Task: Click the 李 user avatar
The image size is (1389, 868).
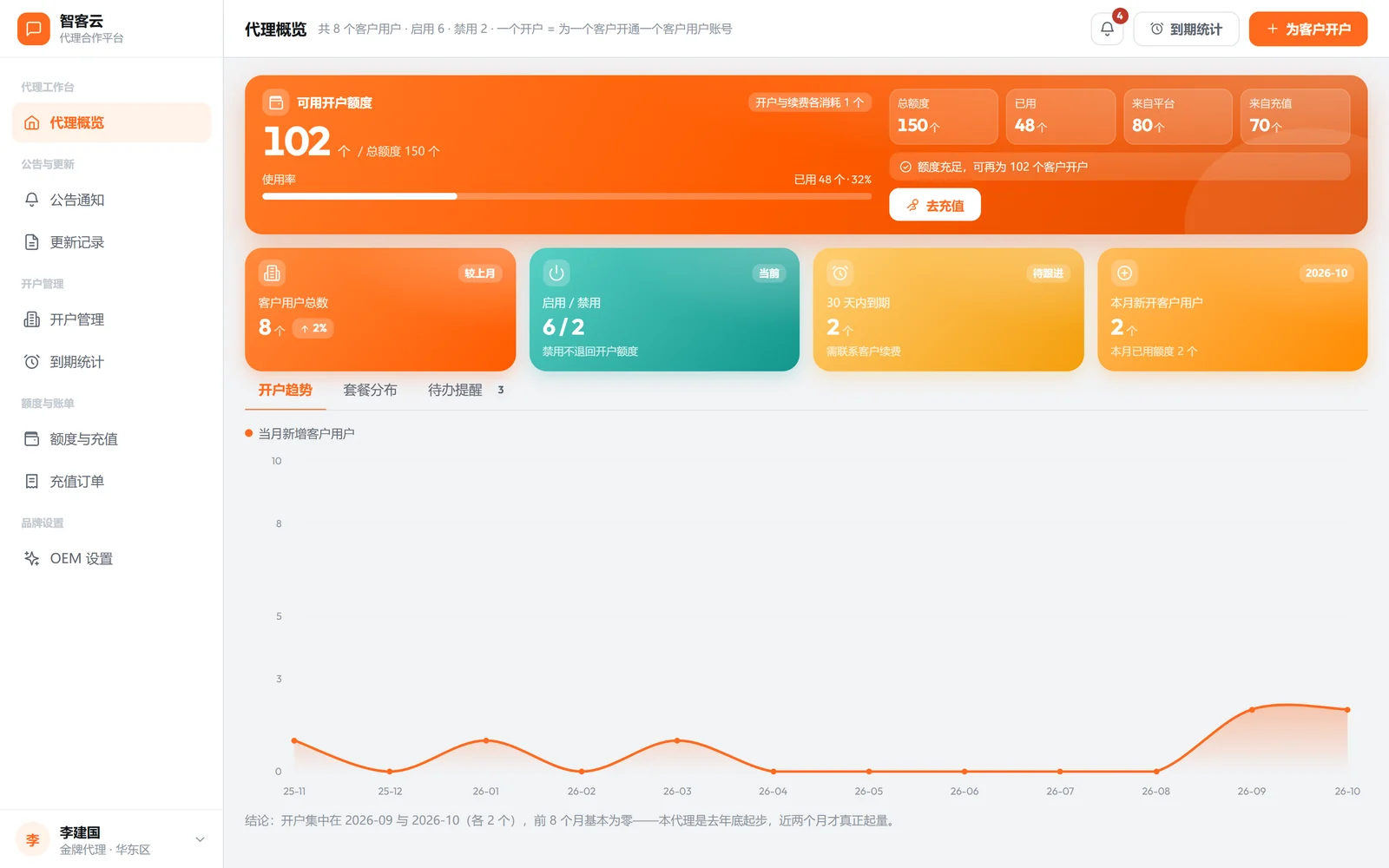Action: [33, 839]
